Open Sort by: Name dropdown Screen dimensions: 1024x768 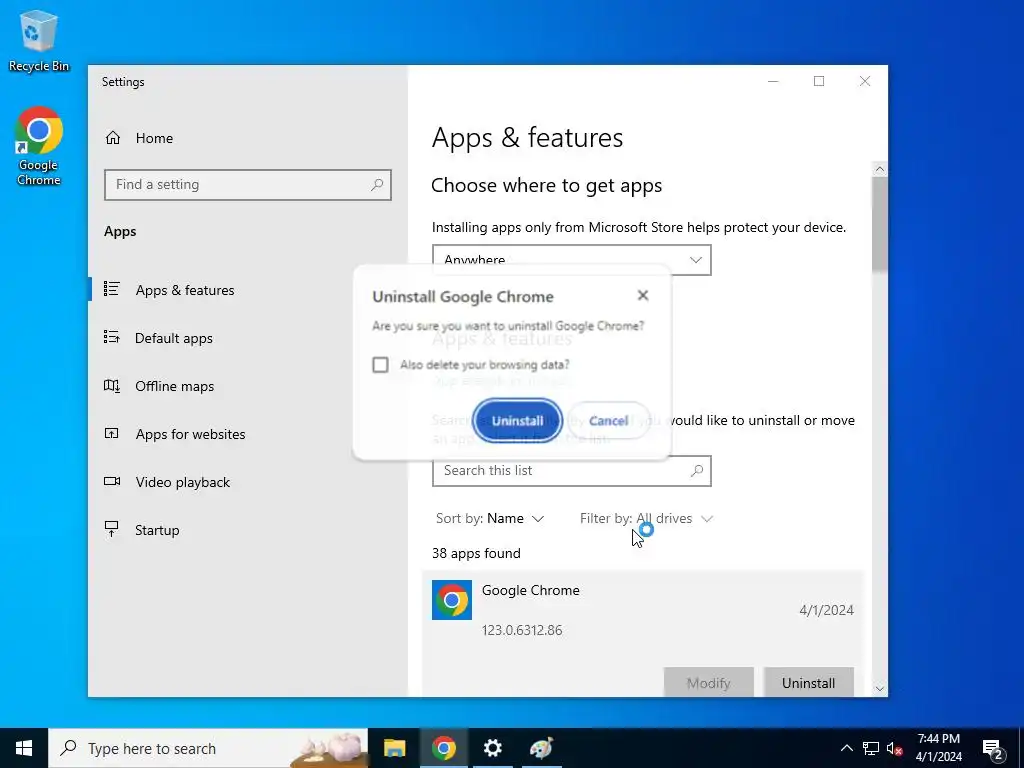coord(489,519)
